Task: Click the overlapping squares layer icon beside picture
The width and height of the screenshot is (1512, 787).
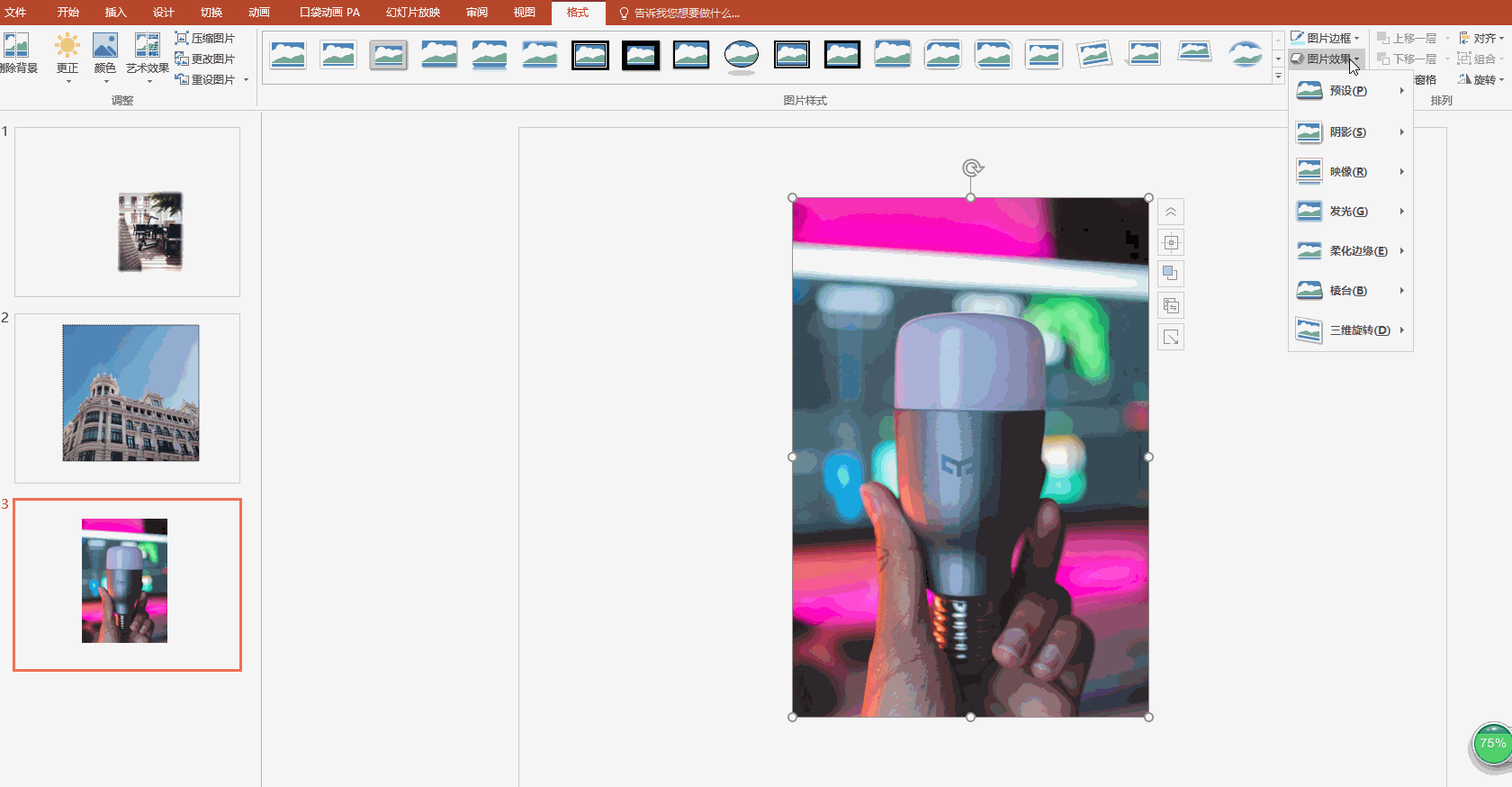Action: coord(1170,274)
